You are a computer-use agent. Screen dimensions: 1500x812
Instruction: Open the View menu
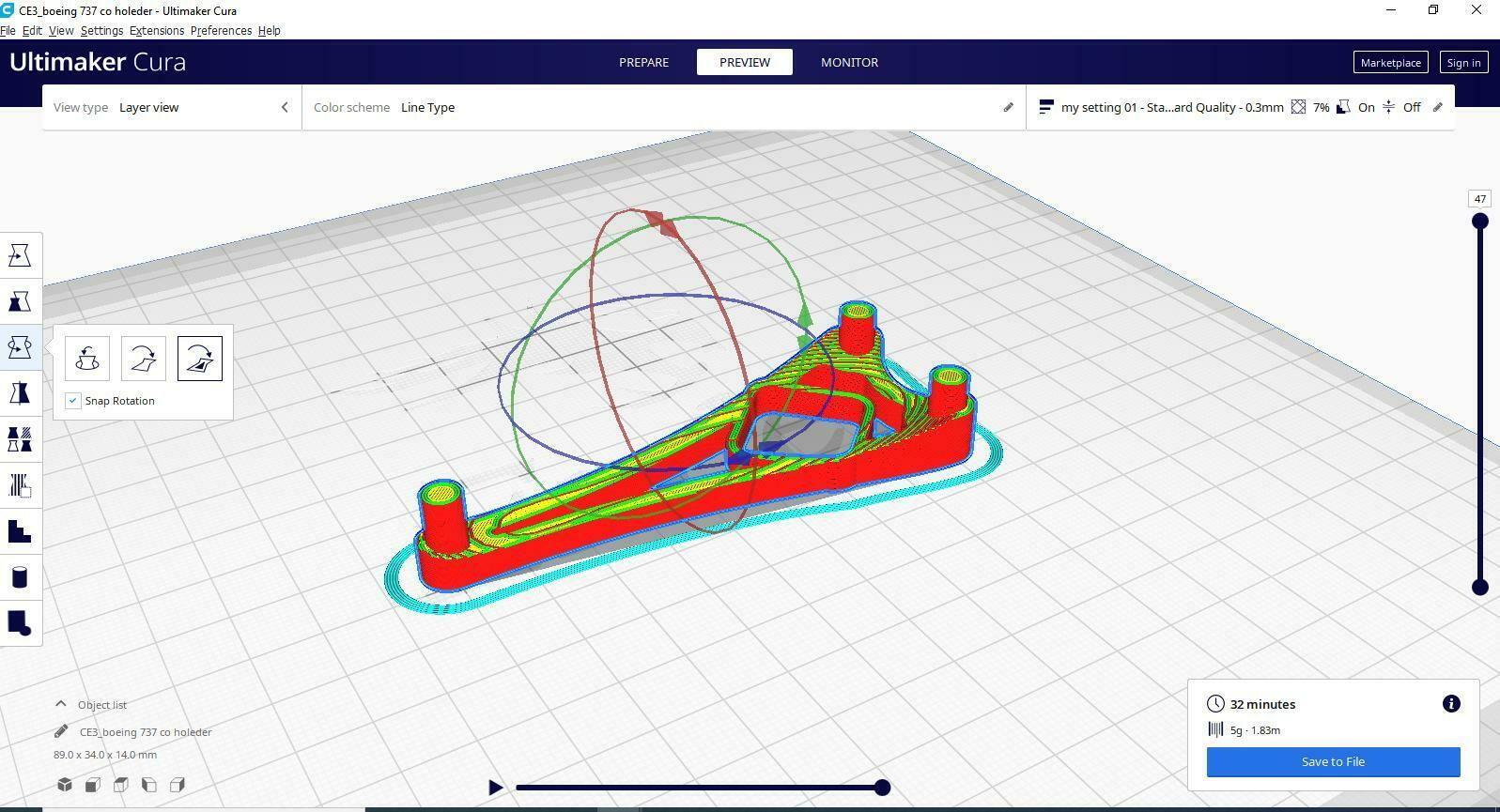61,31
